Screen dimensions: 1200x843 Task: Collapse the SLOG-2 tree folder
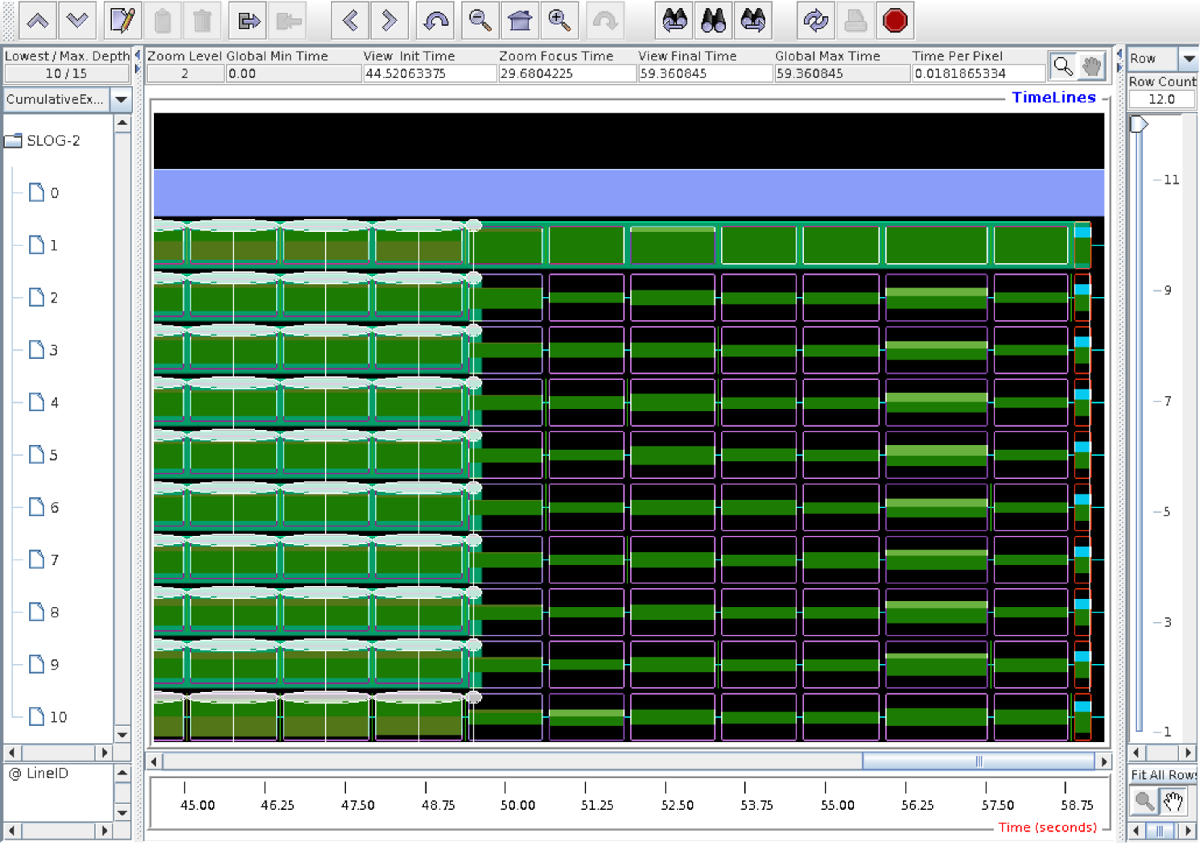(x=14, y=140)
